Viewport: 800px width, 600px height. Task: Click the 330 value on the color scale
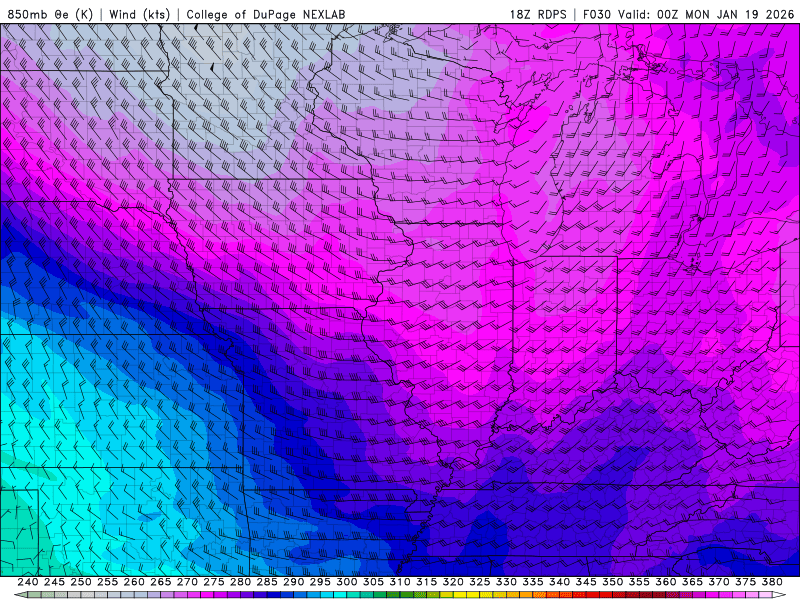click(506, 582)
